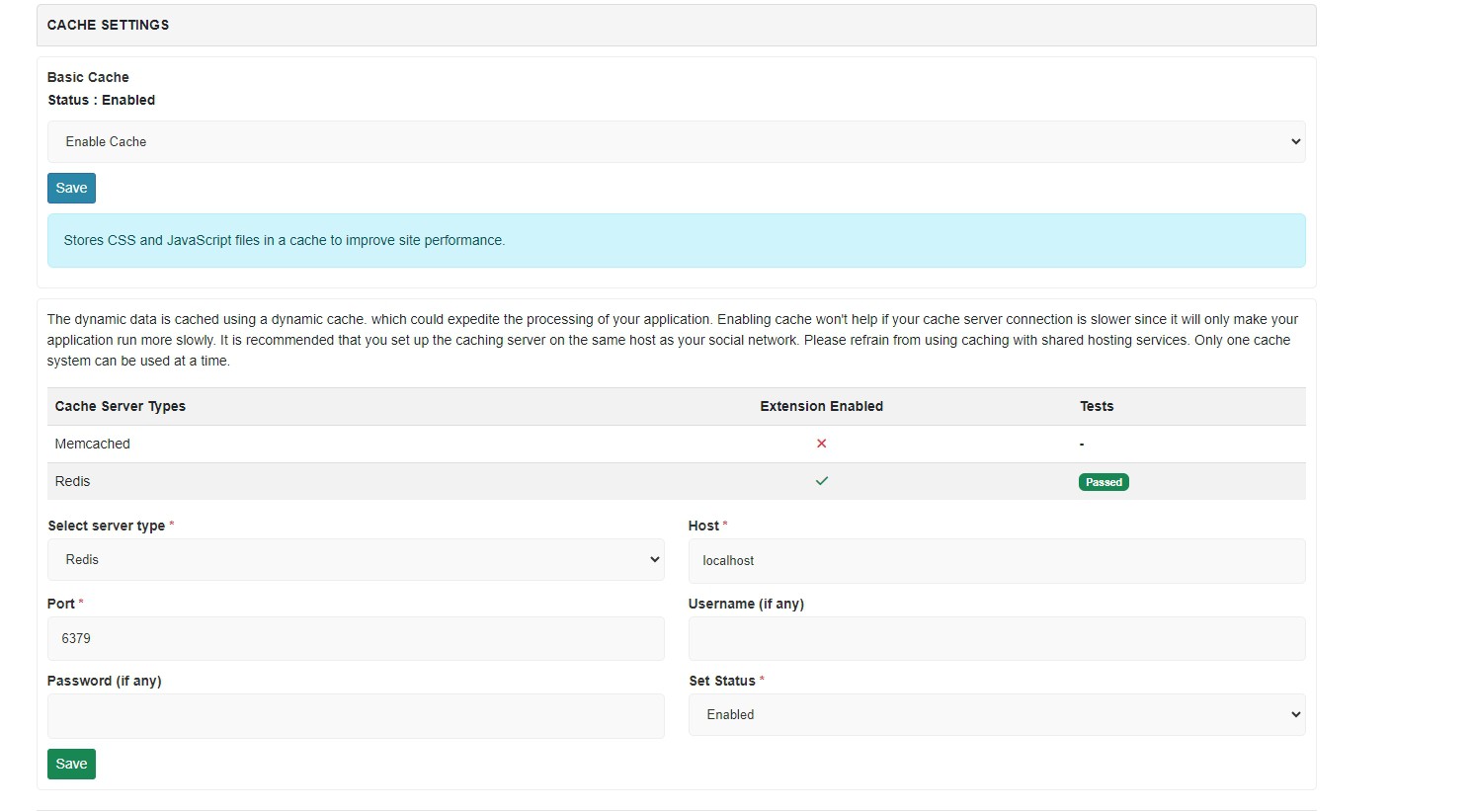Click the CACHE SETTINGS panel heading

pos(109,25)
